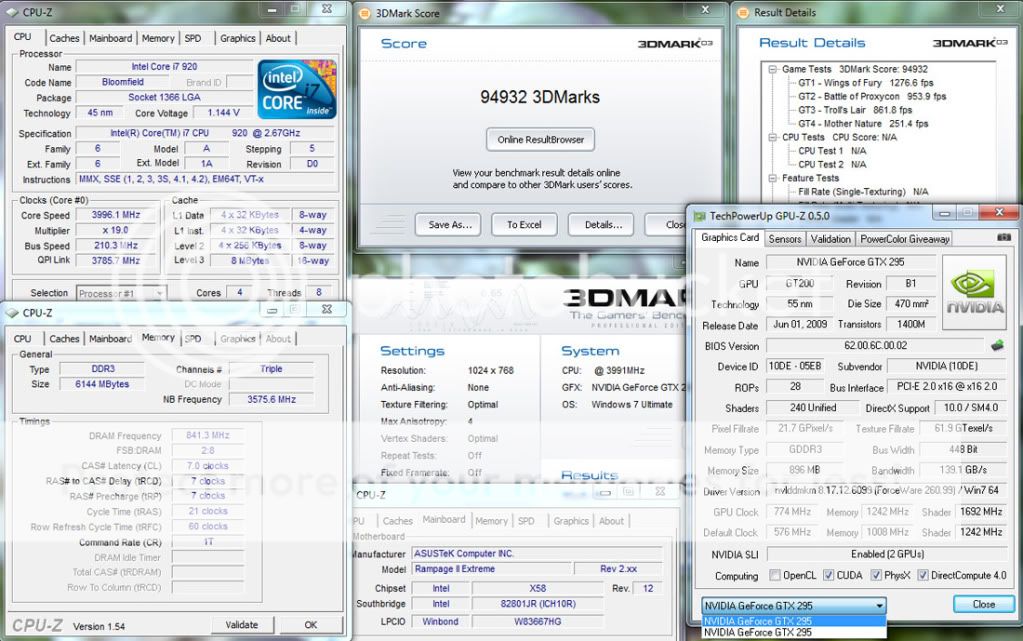Screen dimensions: 1023x641
Task: Choose the non-highlighted GTX 295 entry in dropdown list
Action: [x=793, y=632]
